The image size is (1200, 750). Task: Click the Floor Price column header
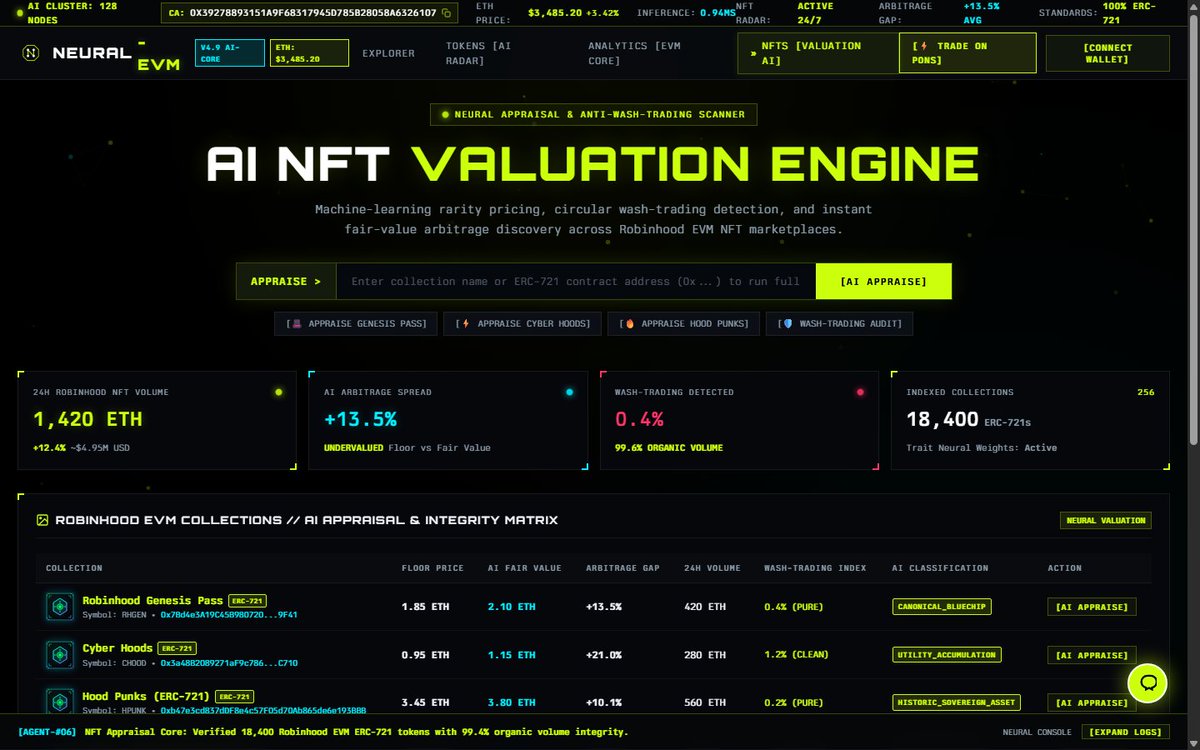click(x=432, y=568)
